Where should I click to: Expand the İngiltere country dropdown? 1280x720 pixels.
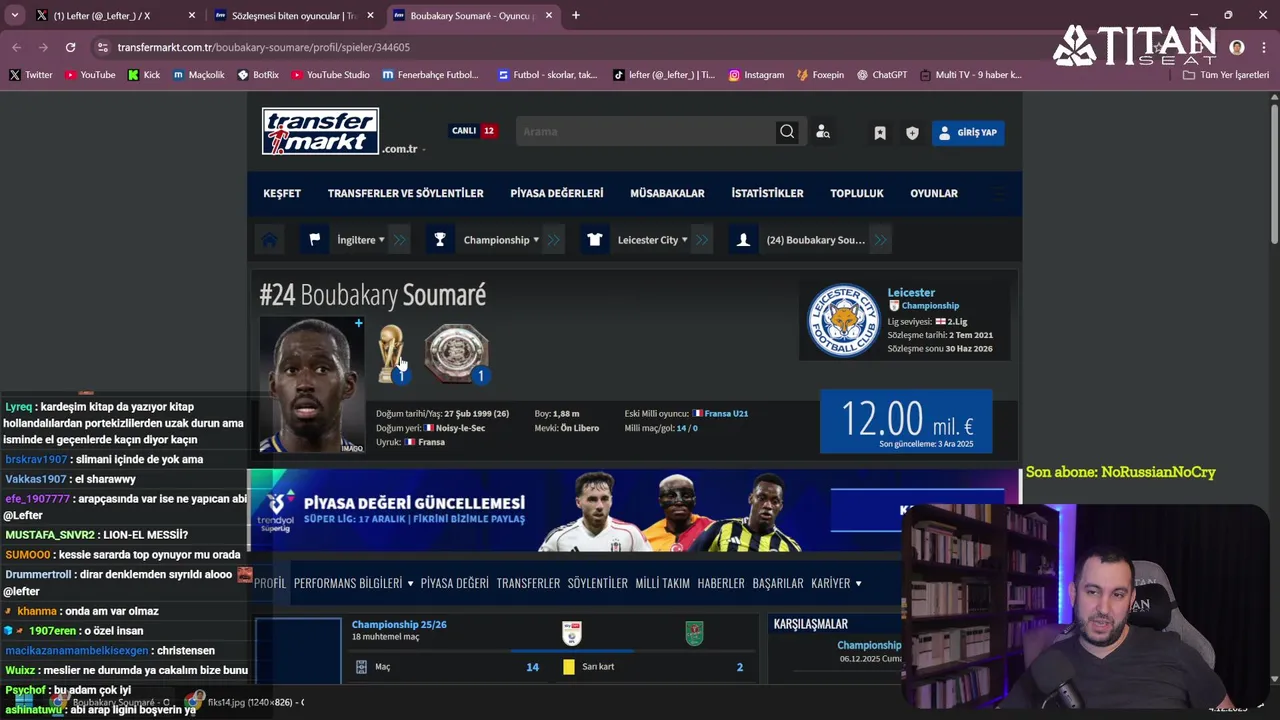point(360,240)
